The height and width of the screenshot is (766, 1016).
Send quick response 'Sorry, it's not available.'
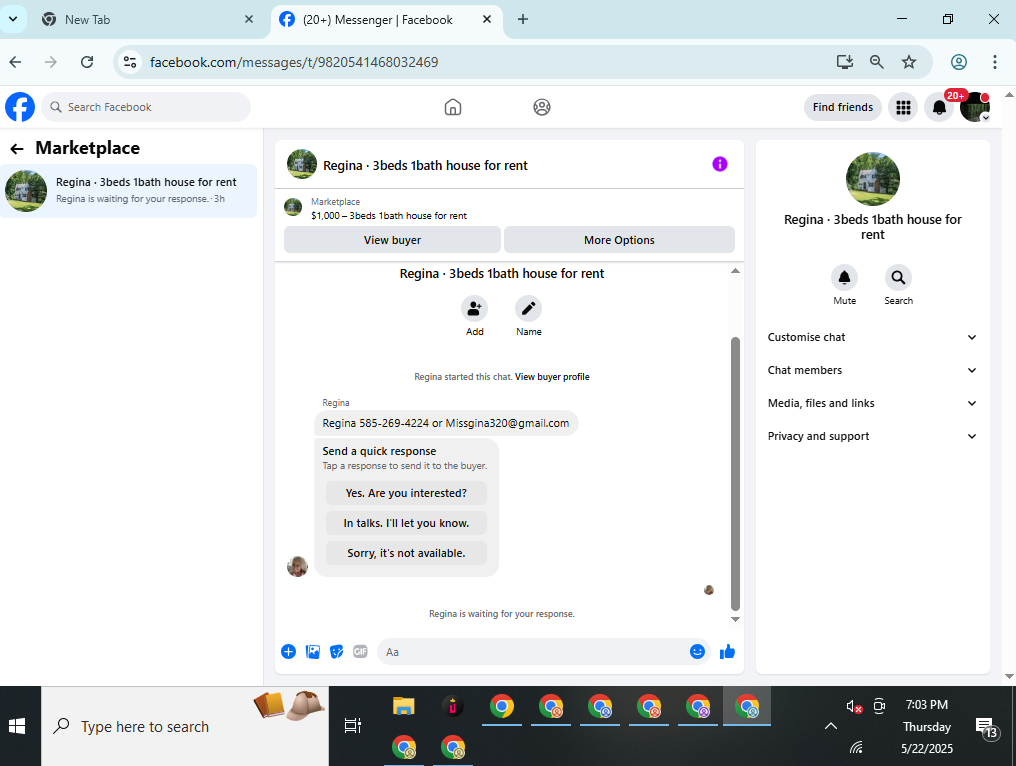(406, 553)
